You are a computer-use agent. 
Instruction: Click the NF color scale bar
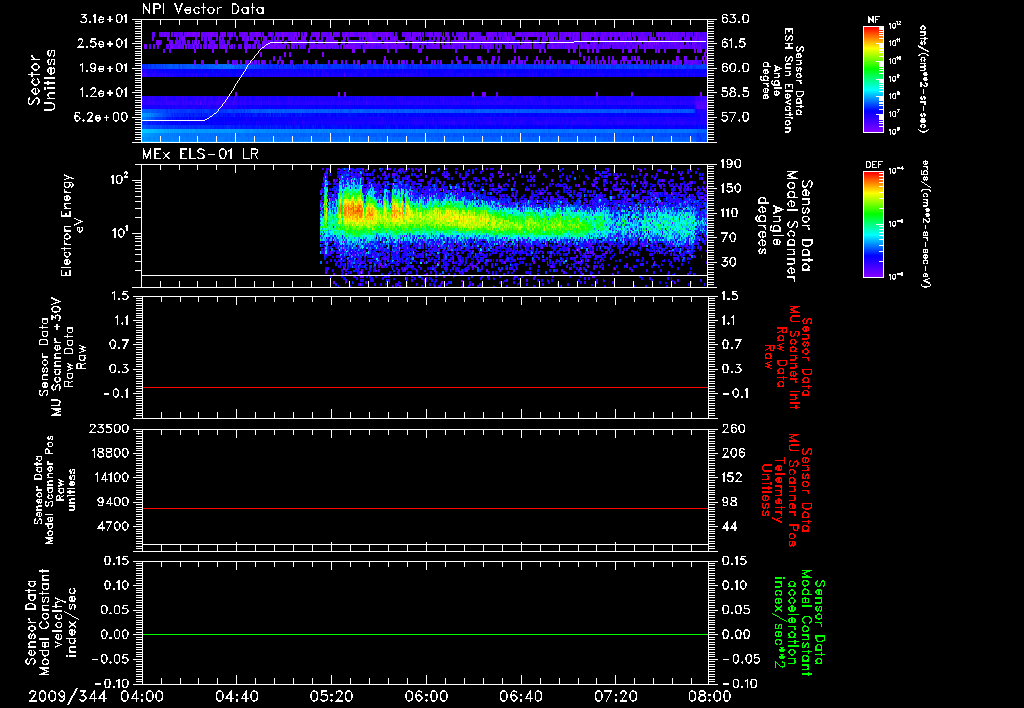pyautogui.click(x=871, y=79)
